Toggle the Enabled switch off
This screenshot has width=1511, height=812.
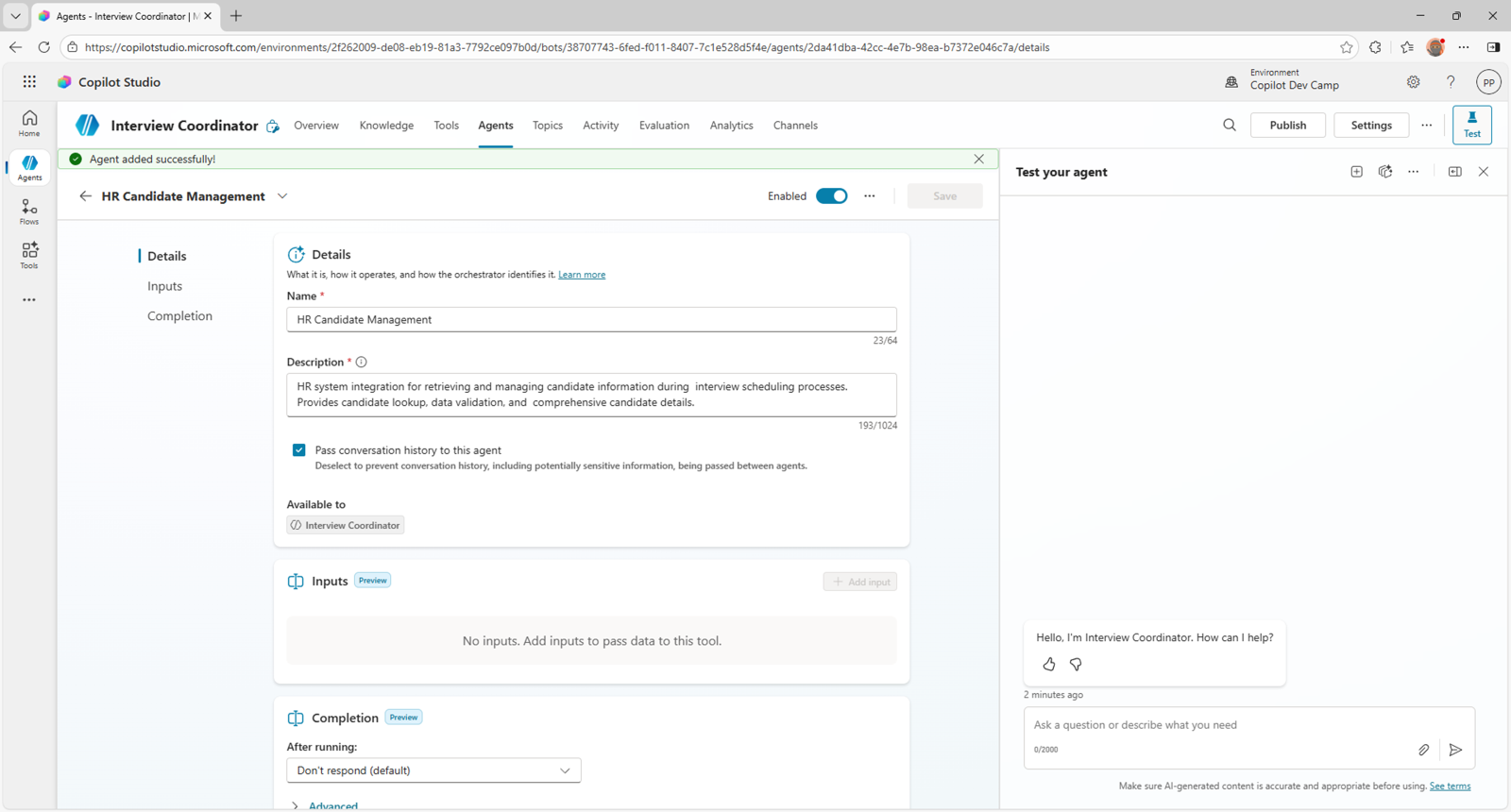[x=832, y=196]
